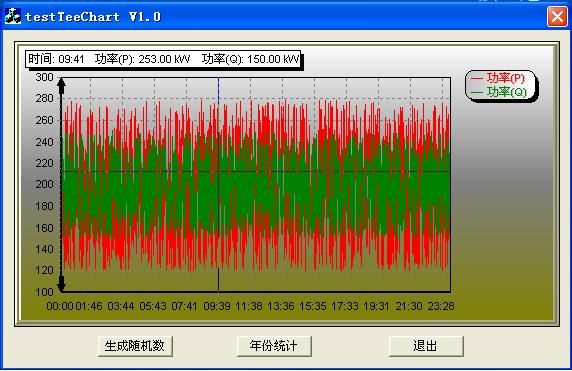Click the 19:31 time axis label
Screen dimensions: 572x371
click(x=377, y=306)
